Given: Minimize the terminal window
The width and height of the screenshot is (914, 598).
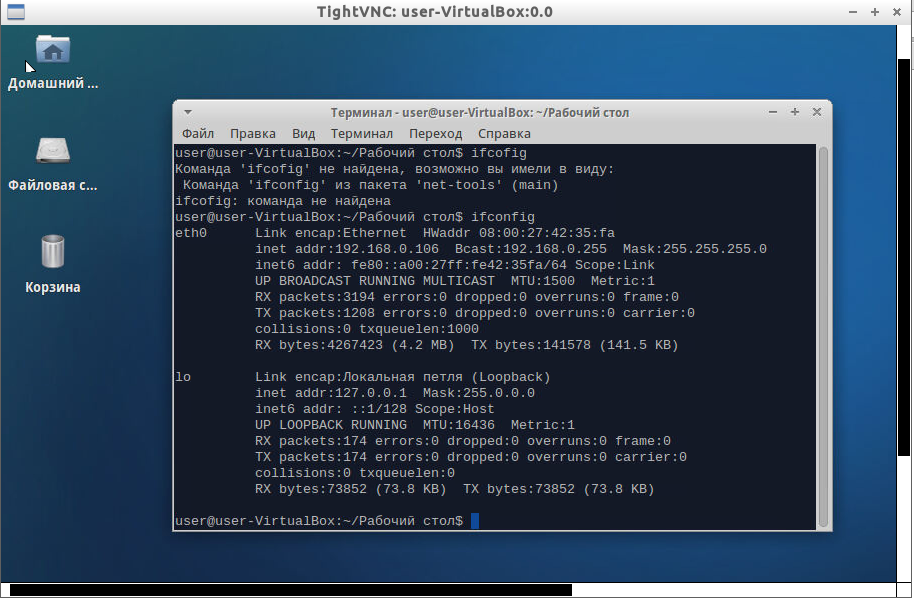Looking at the screenshot, I should click(773, 112).
